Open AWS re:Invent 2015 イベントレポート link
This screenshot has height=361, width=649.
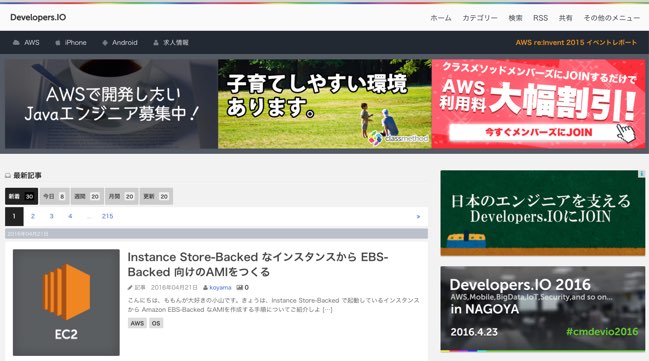point(576,43)
